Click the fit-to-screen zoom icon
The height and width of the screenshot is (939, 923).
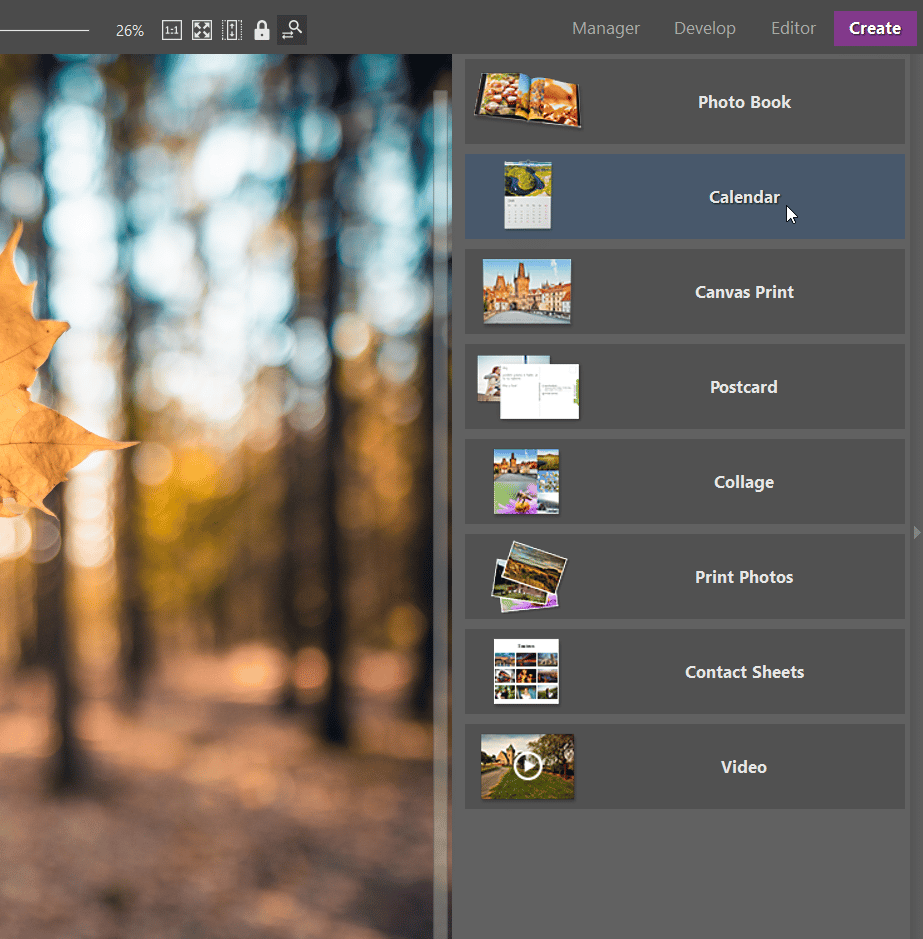202,30
